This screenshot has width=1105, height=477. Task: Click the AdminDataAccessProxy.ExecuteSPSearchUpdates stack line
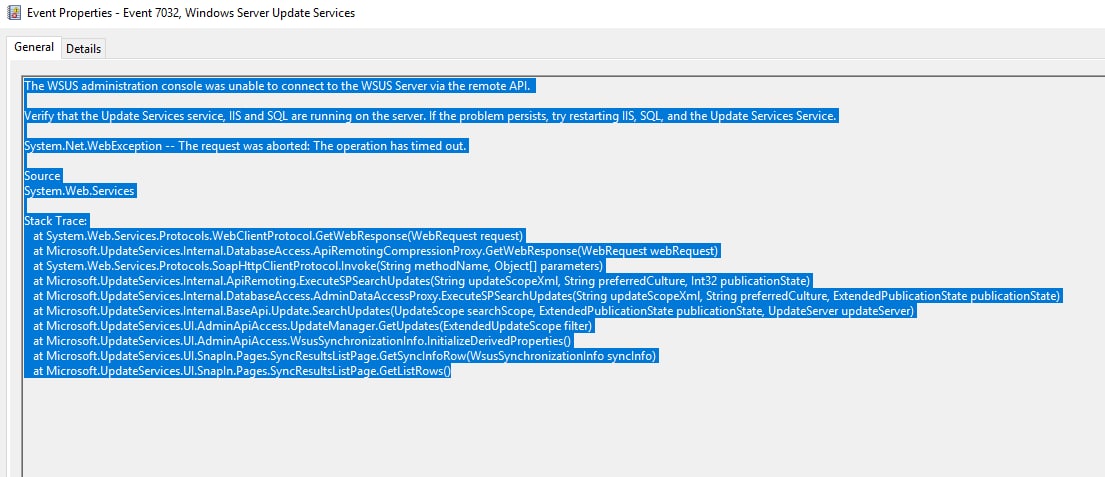(x=546, y=296)
